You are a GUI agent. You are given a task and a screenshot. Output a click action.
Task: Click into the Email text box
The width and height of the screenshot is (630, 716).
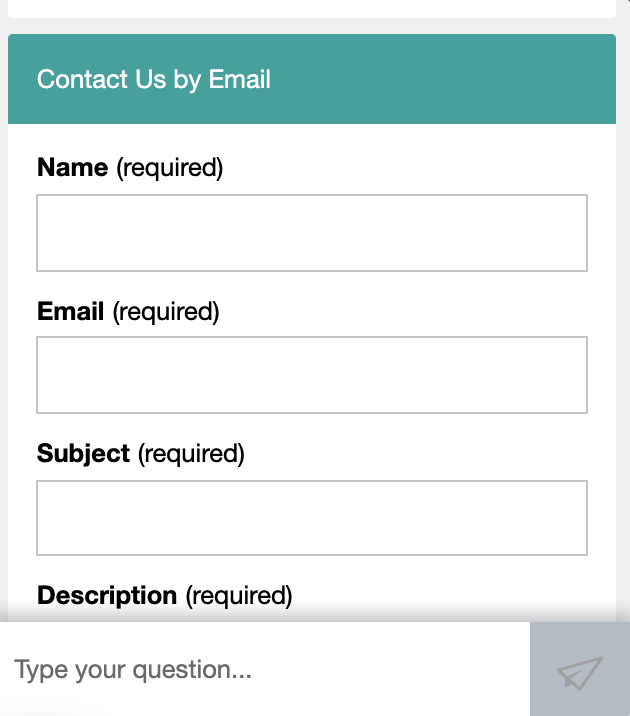click(x=311, y=375)
